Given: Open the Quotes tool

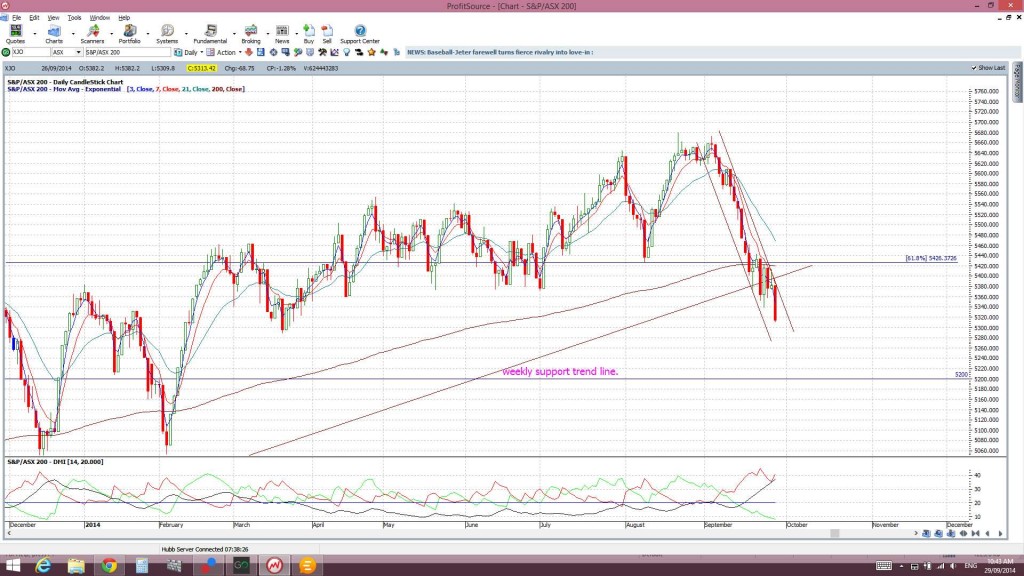Looking at the screenshot, I should [15, 34].
